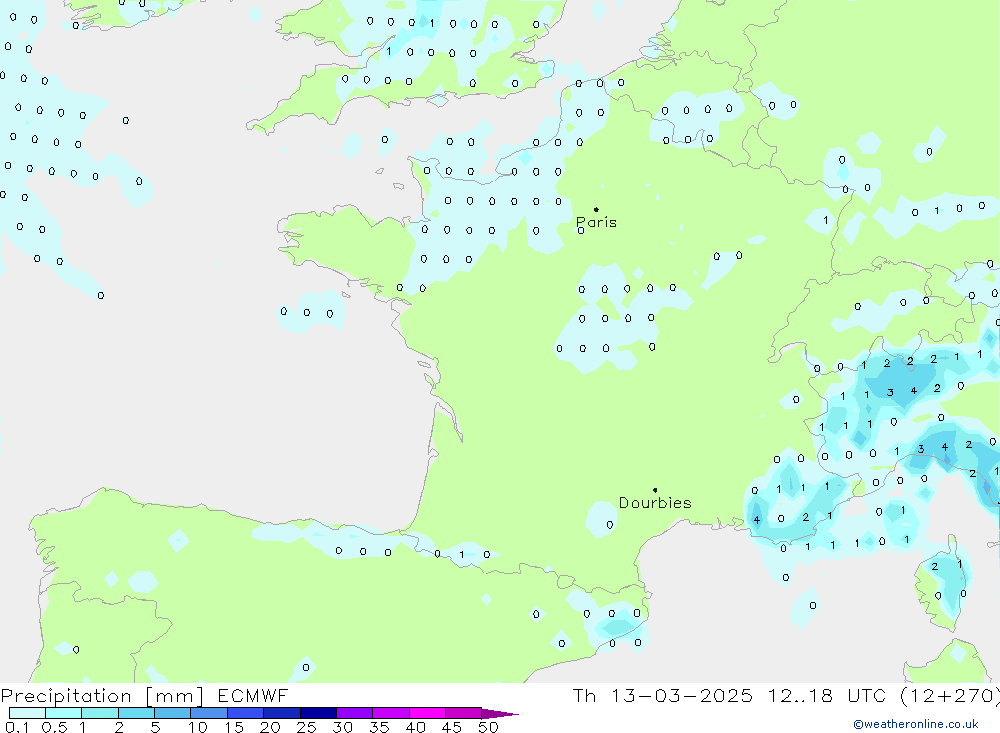Click the ECMWF model name label
The height and width of the screenshot is (733, 1000).
253,696
